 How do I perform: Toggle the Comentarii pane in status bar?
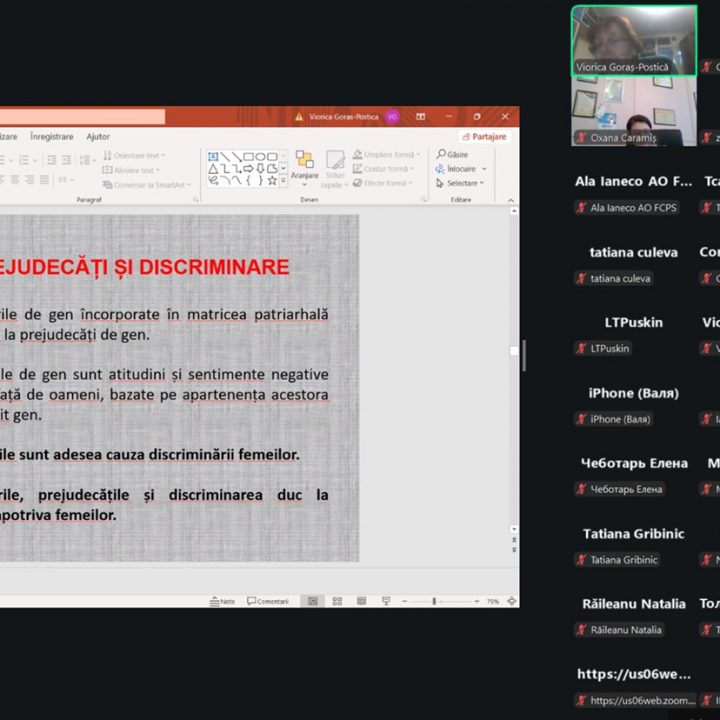pyautogui.click(x=267, y=601)
